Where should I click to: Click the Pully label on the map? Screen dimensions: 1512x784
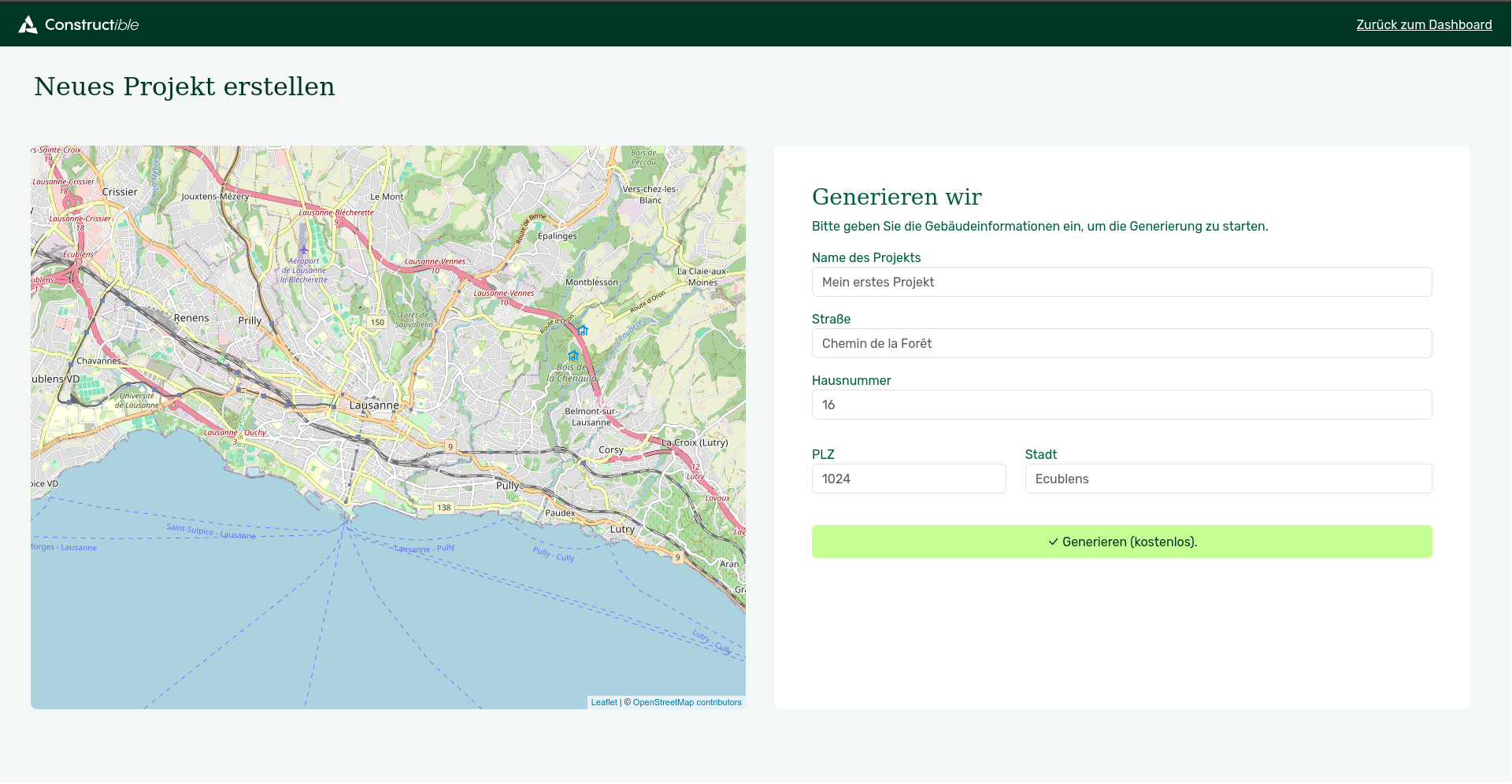tap(507, 486)
